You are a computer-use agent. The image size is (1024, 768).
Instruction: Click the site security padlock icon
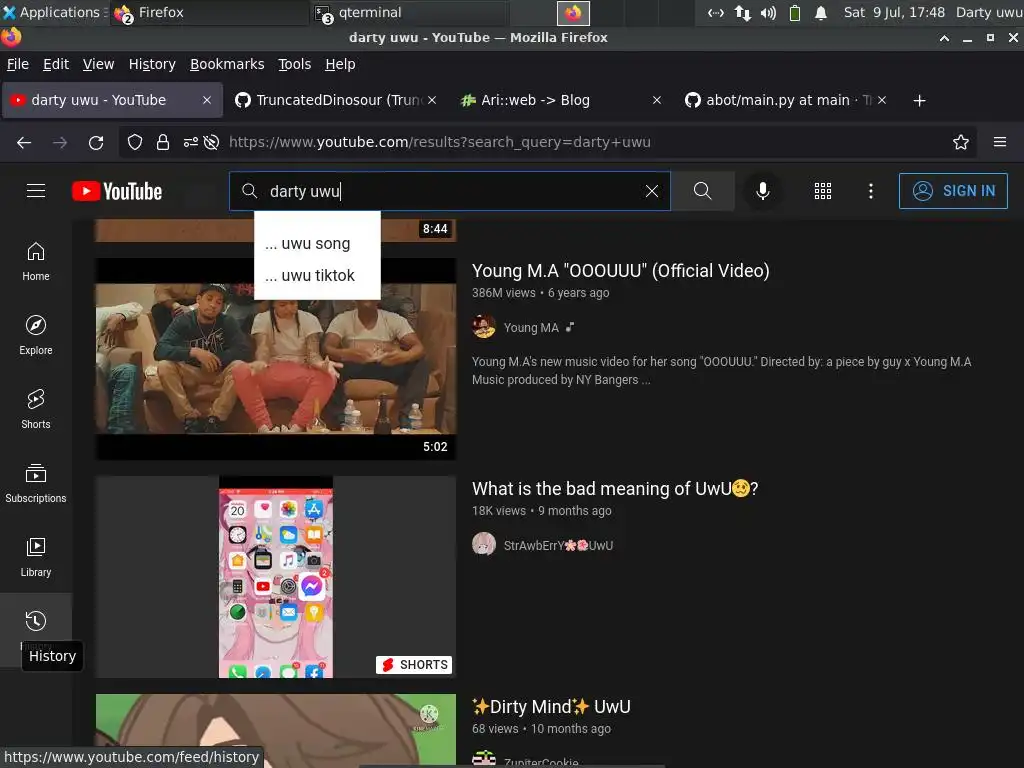pos(163,142)
